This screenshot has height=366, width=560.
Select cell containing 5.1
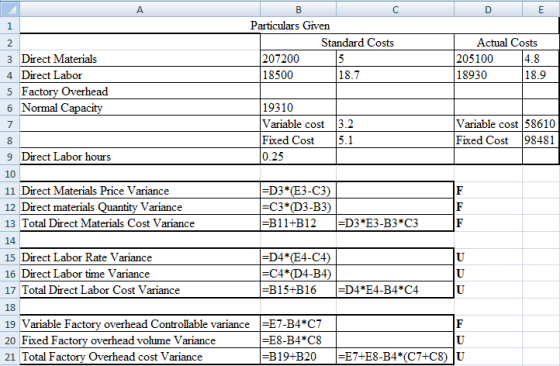(x=395, y=140)
